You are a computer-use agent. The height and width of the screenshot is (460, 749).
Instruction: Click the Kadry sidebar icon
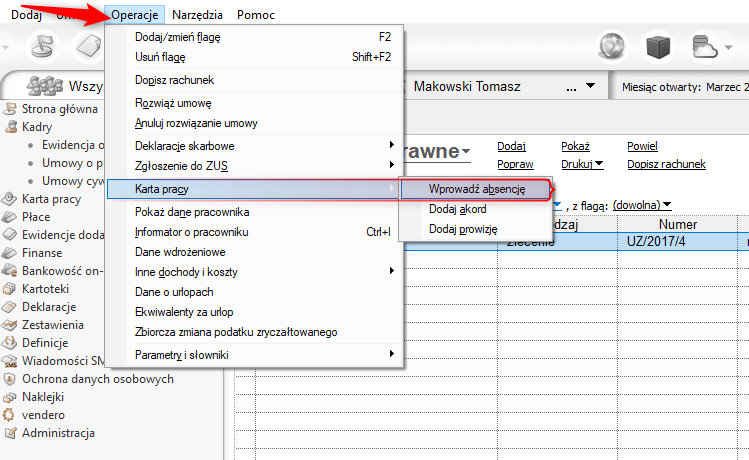tap(11, 127)
